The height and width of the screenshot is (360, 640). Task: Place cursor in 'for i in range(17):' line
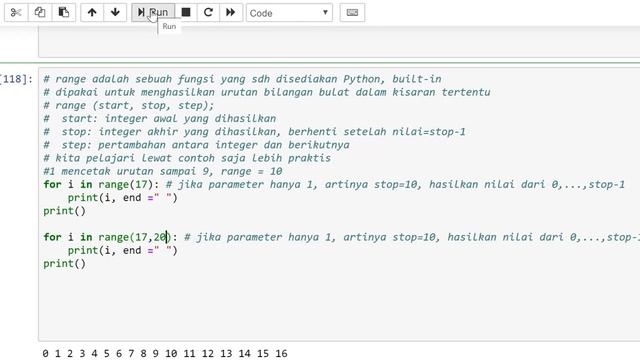tap(101, 184)
